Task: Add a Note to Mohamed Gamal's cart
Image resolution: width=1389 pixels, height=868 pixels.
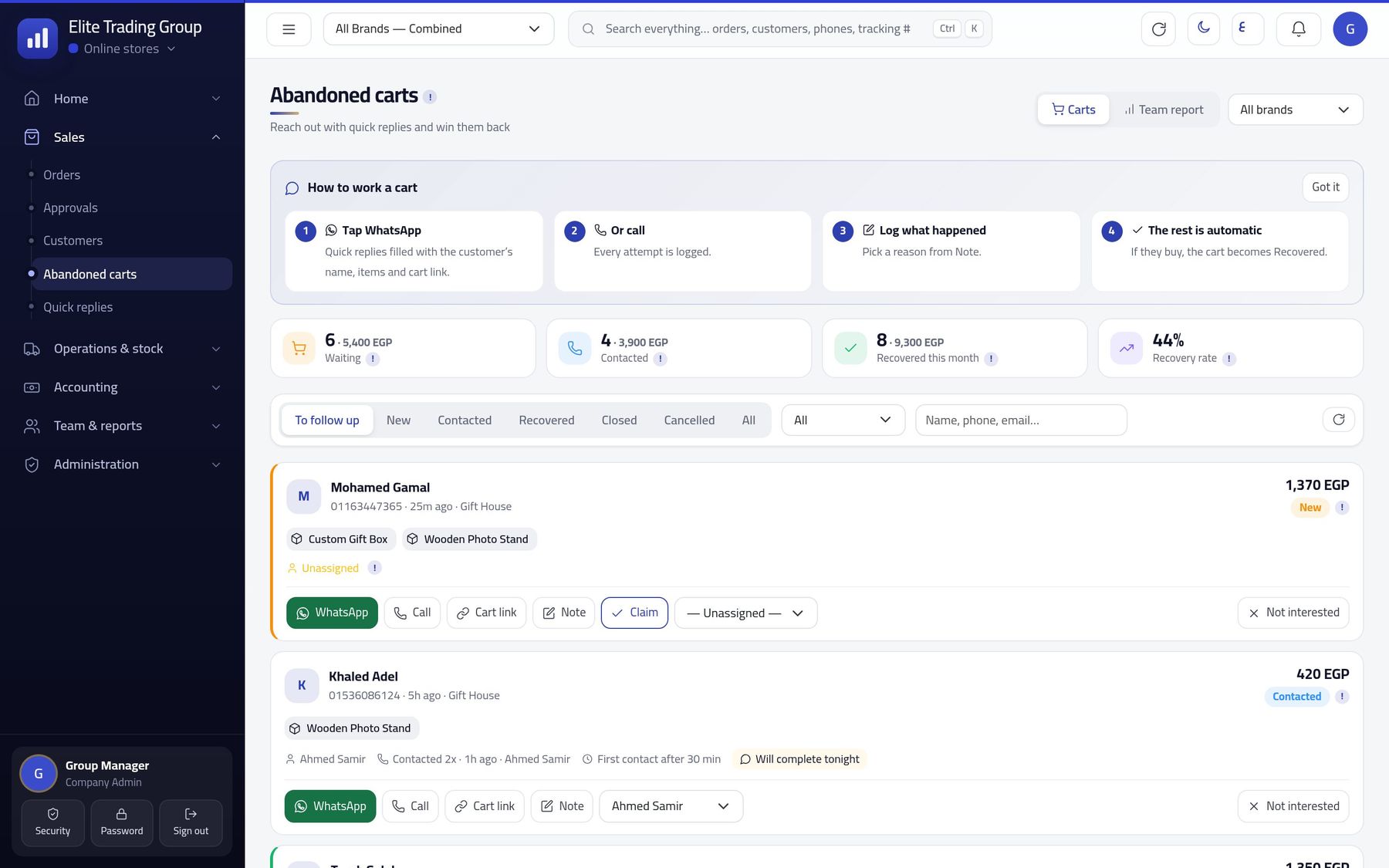Action: 564,613
